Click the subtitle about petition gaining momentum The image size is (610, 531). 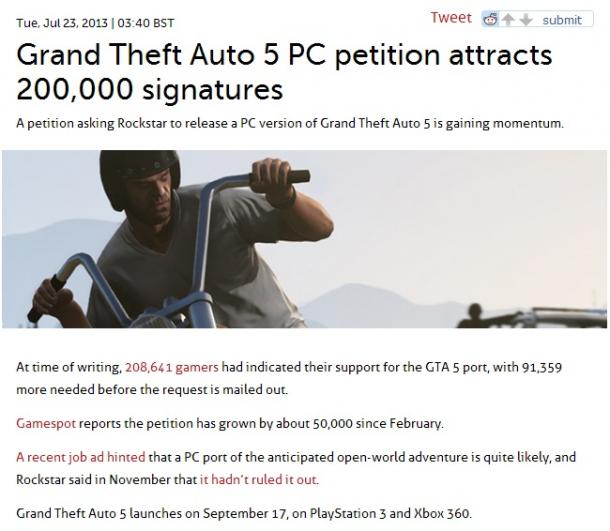pyautogui.click(x=290, y=123)
